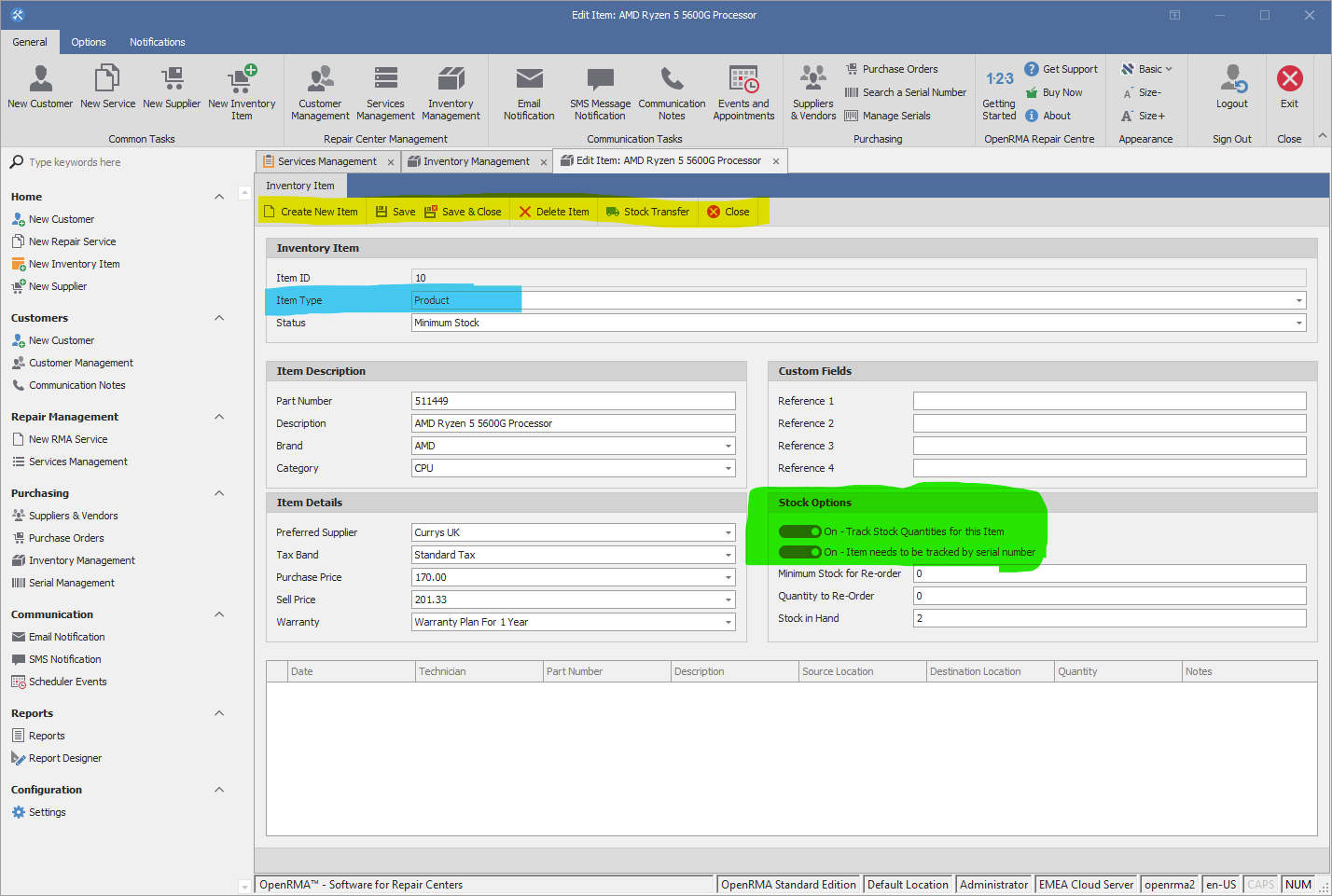Open the Brand dropdown
This screenshot has width=1332, height=896.
pos(728,446)
